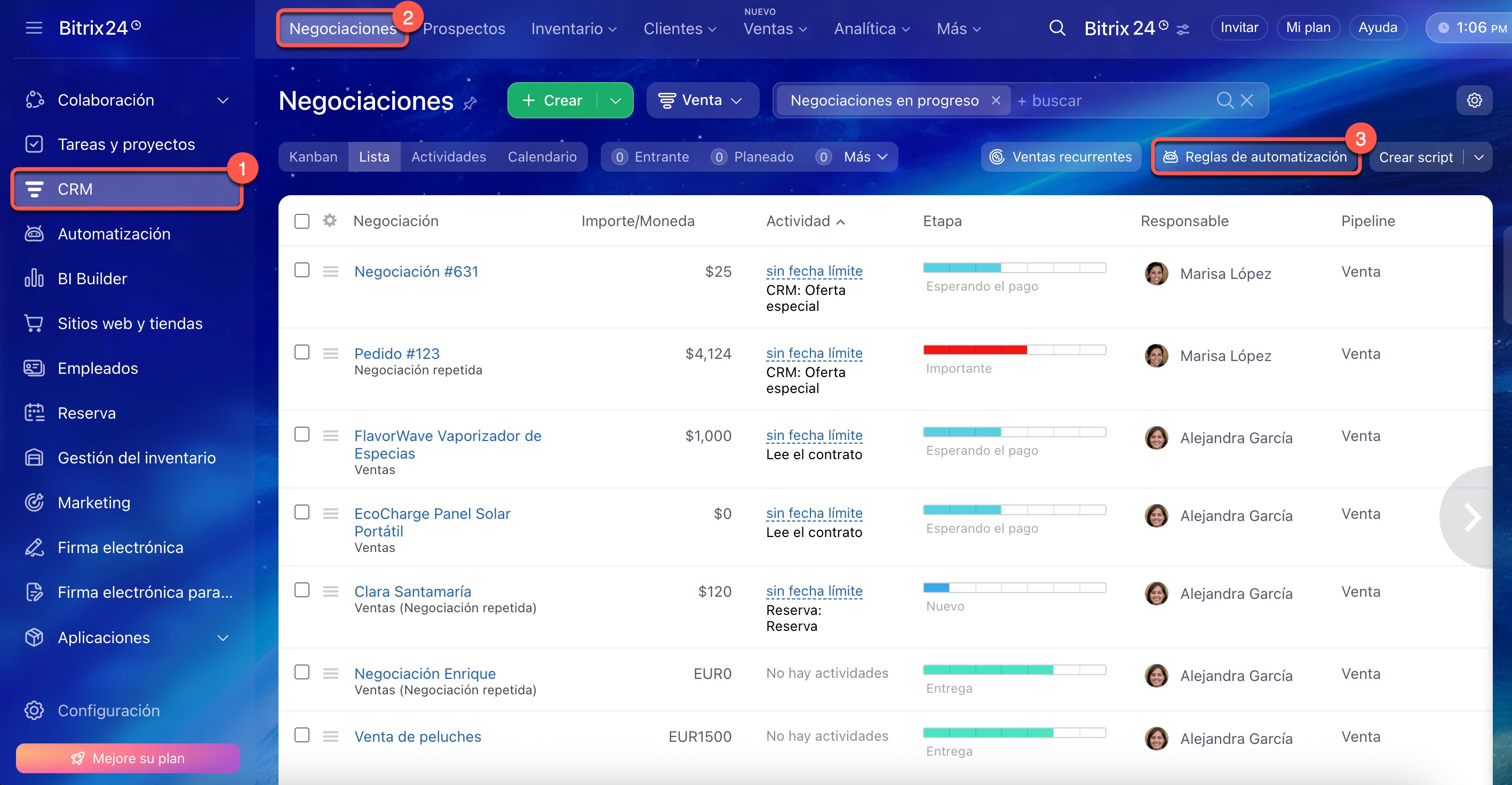Click the column settings gear in table header
The image size is (1512, 785).
coord(330,221)
